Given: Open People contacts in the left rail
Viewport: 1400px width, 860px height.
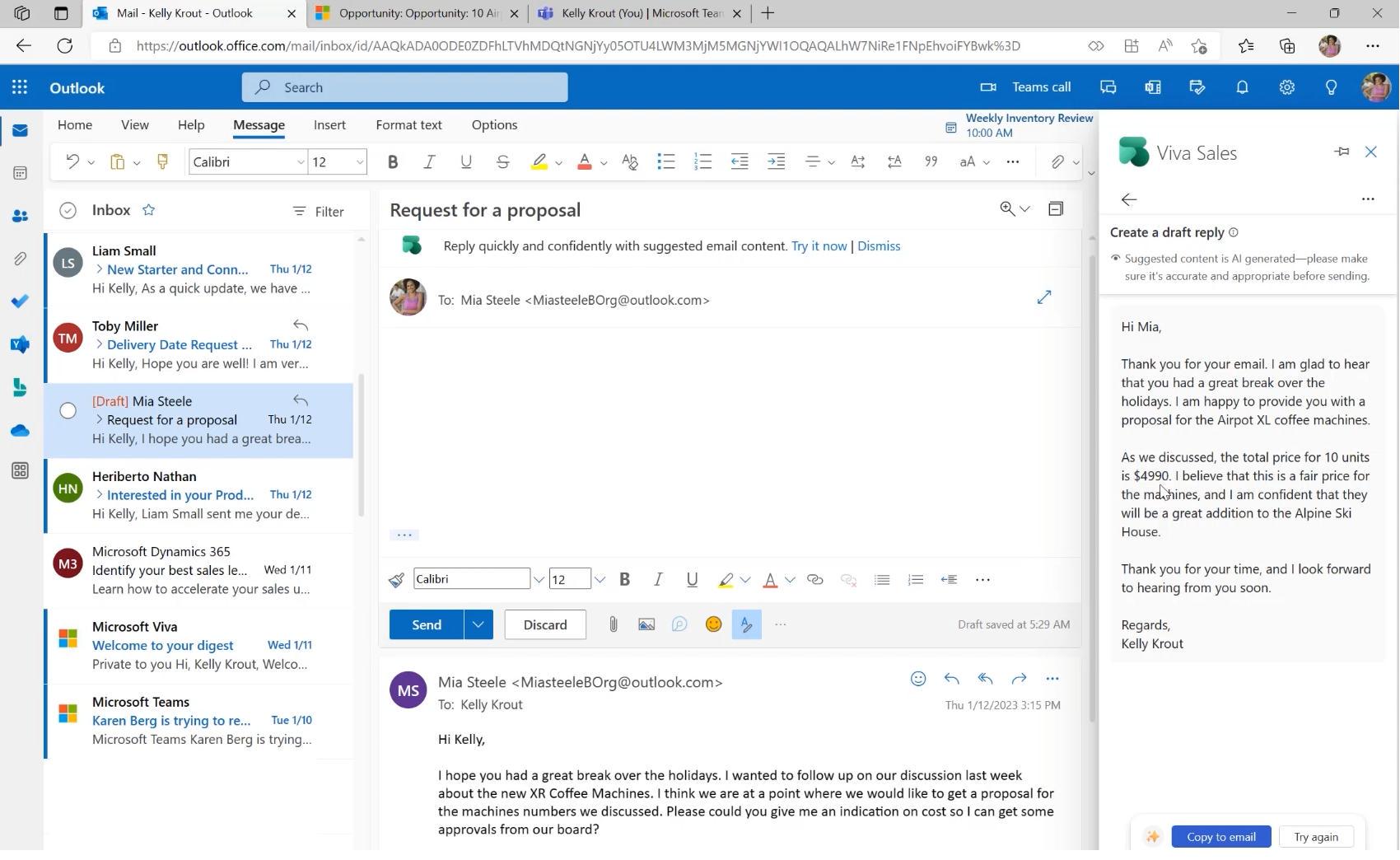Looking at the screenshot, I should 20,216.
